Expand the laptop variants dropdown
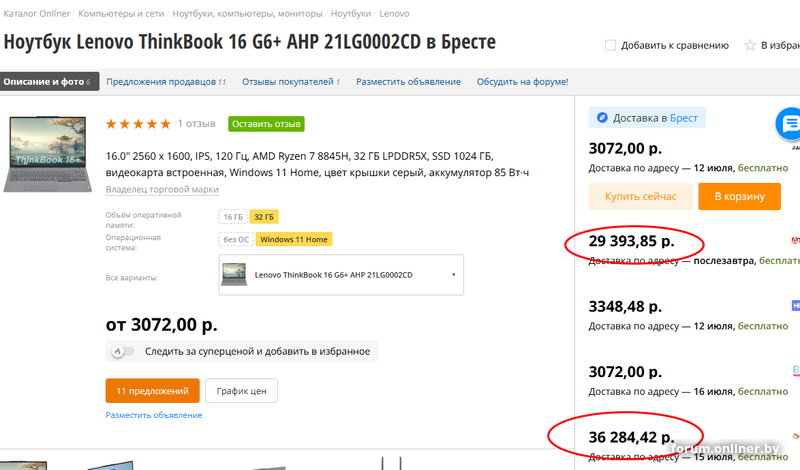This screenshot has width=800, height=470. [453, 274]
